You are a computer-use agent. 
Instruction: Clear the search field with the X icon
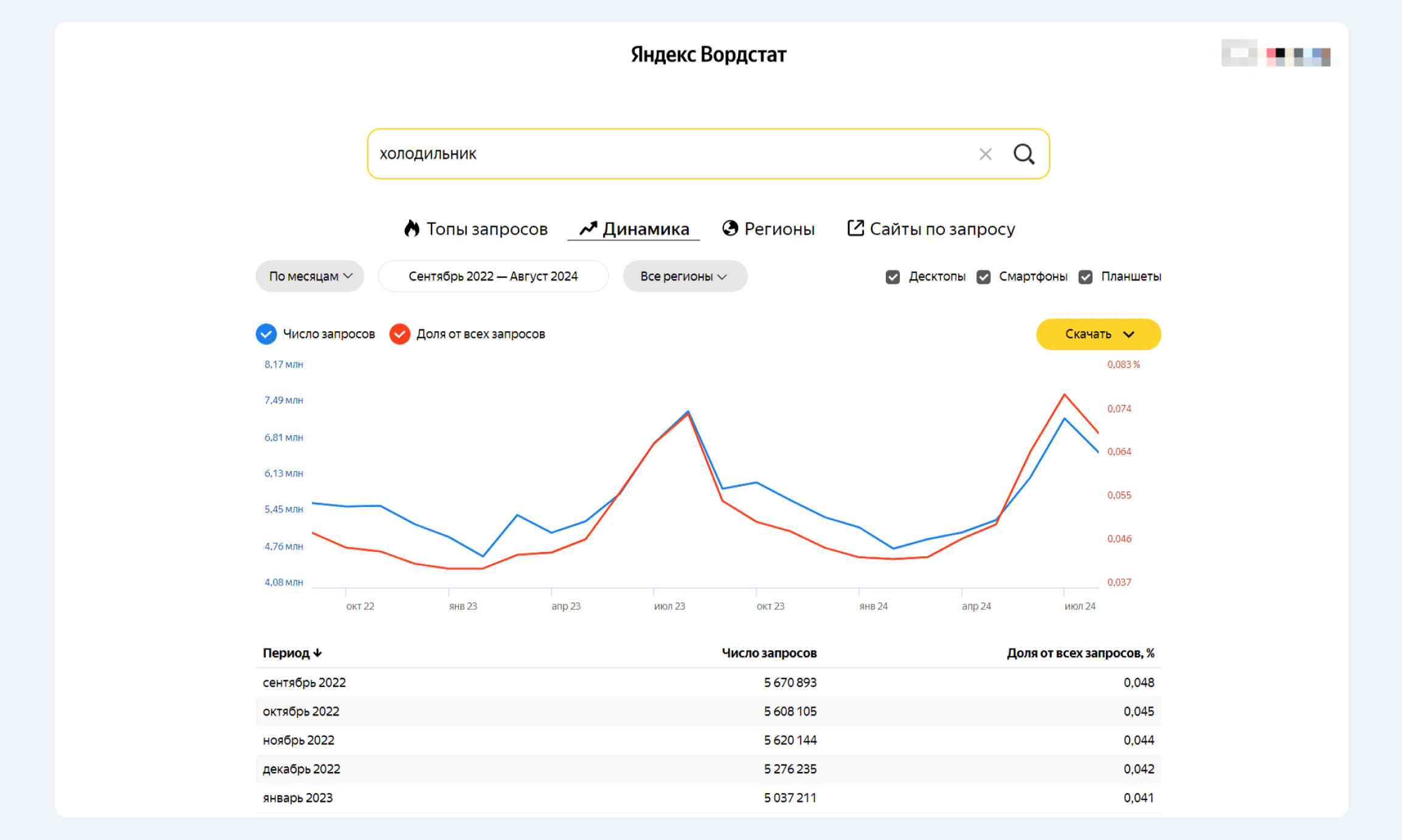pyautogui.click(x=985, y=154)
